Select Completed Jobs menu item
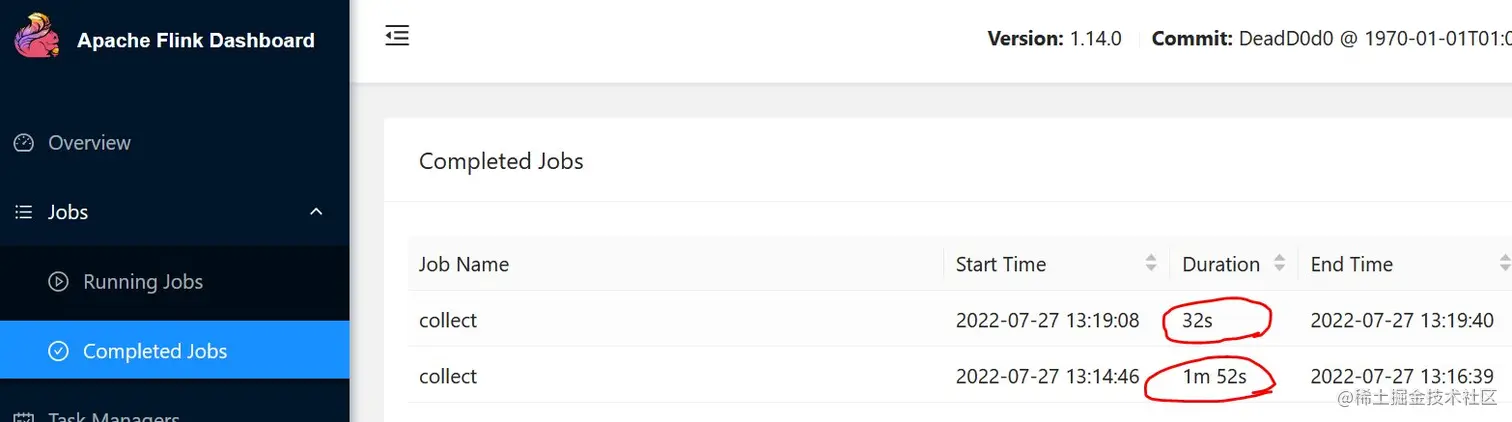The height and width of the screenshot is (422, 1512). (155, 351)
